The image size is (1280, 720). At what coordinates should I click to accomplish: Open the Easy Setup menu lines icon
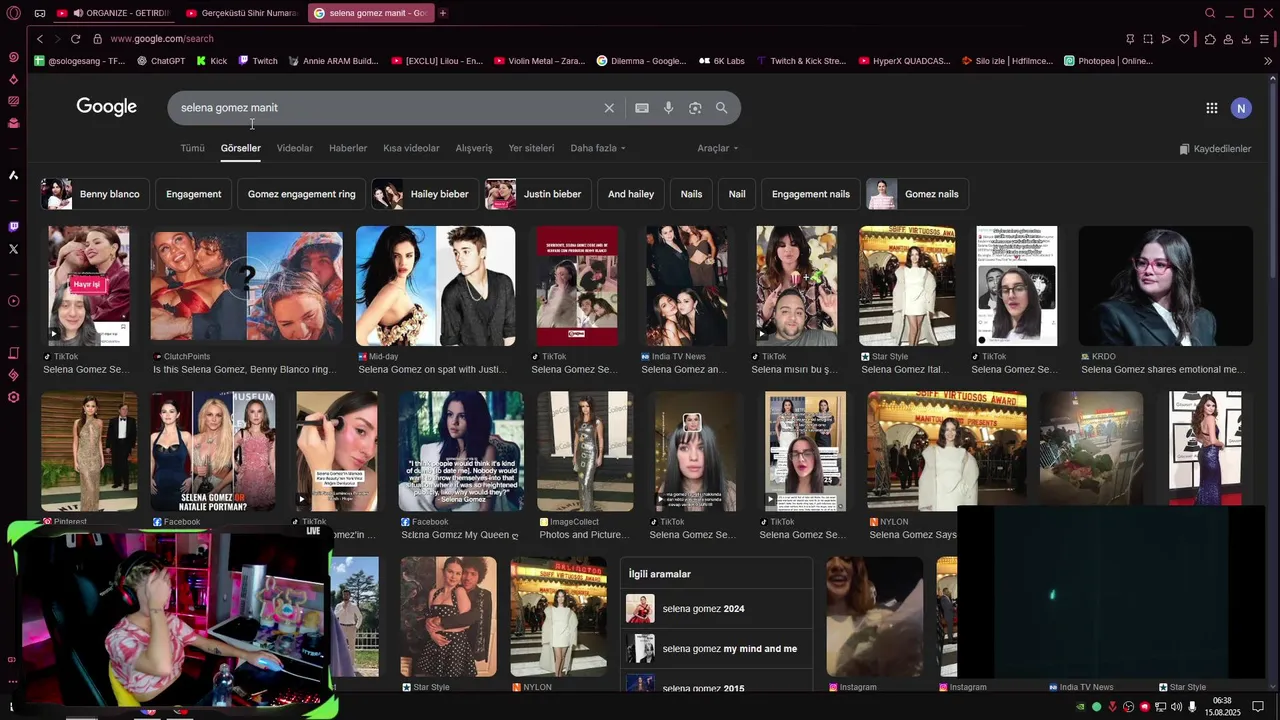coord(1265,39)
